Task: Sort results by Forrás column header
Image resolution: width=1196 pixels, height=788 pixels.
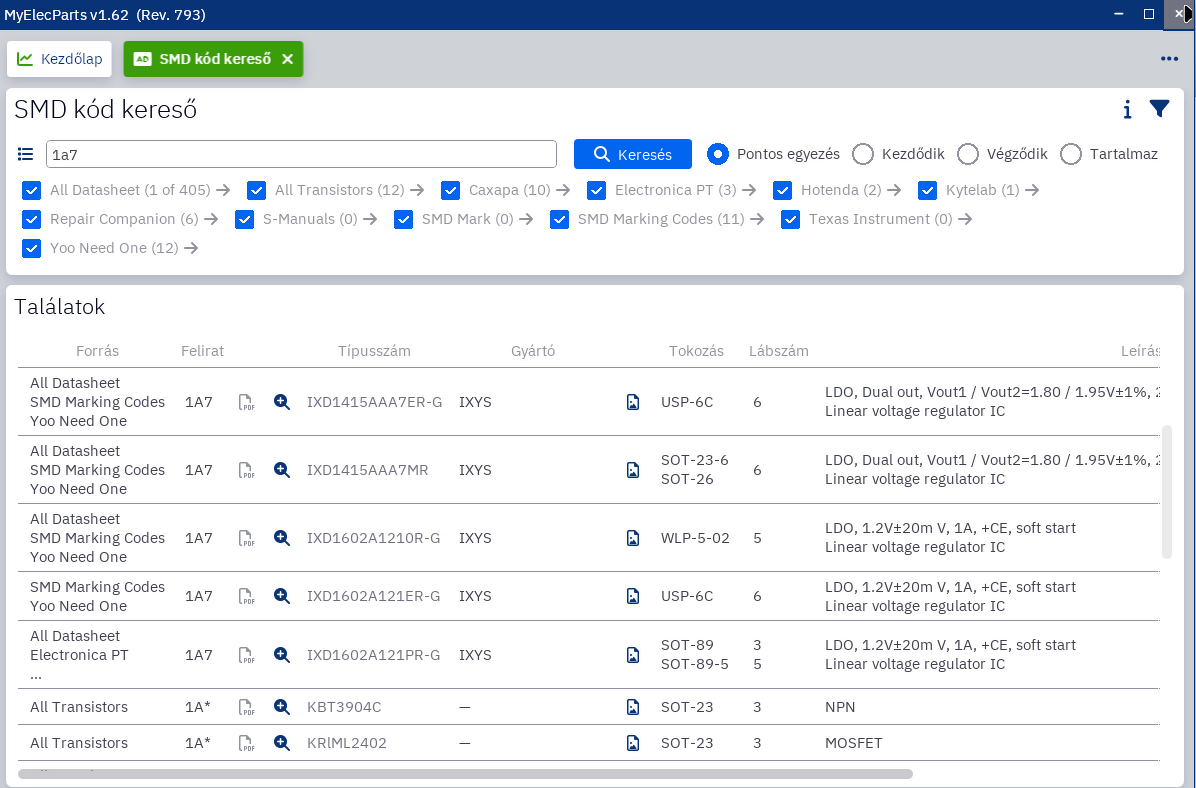Action: pos(98,351)
